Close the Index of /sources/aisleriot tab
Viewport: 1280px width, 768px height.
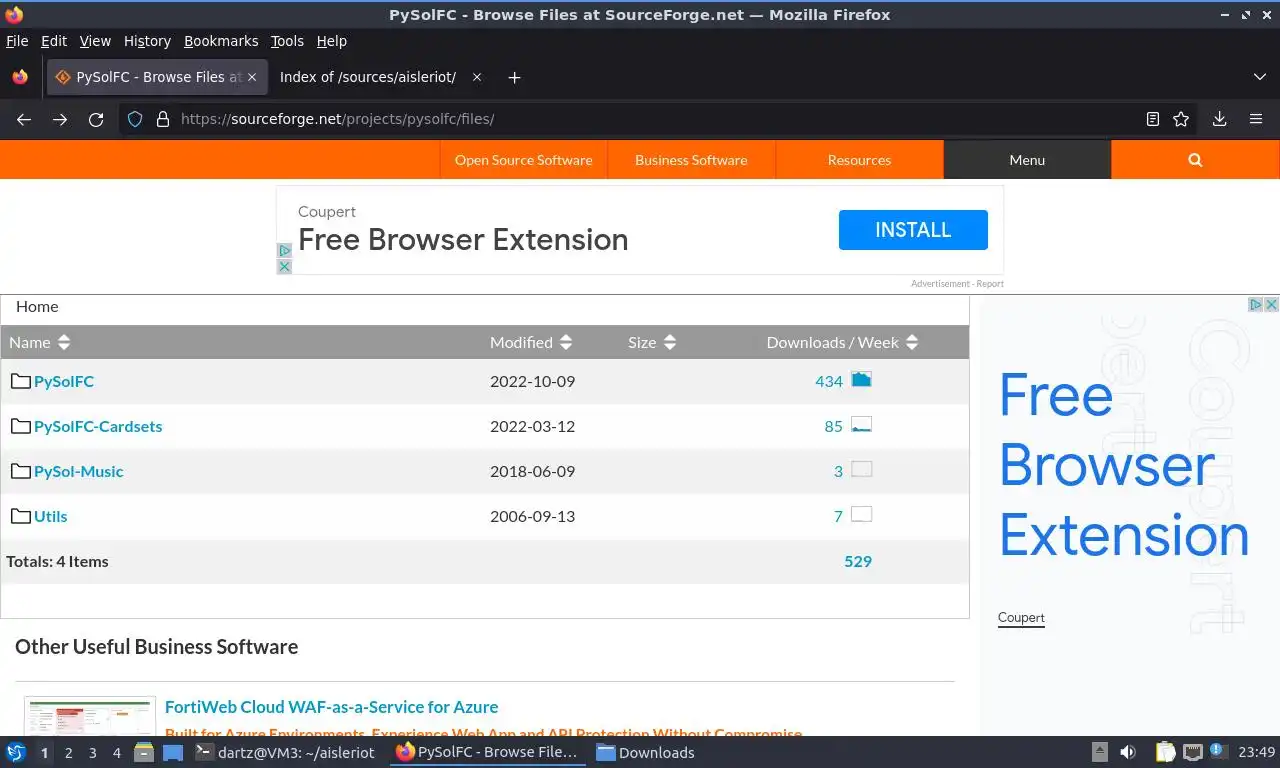coord(477,77)
